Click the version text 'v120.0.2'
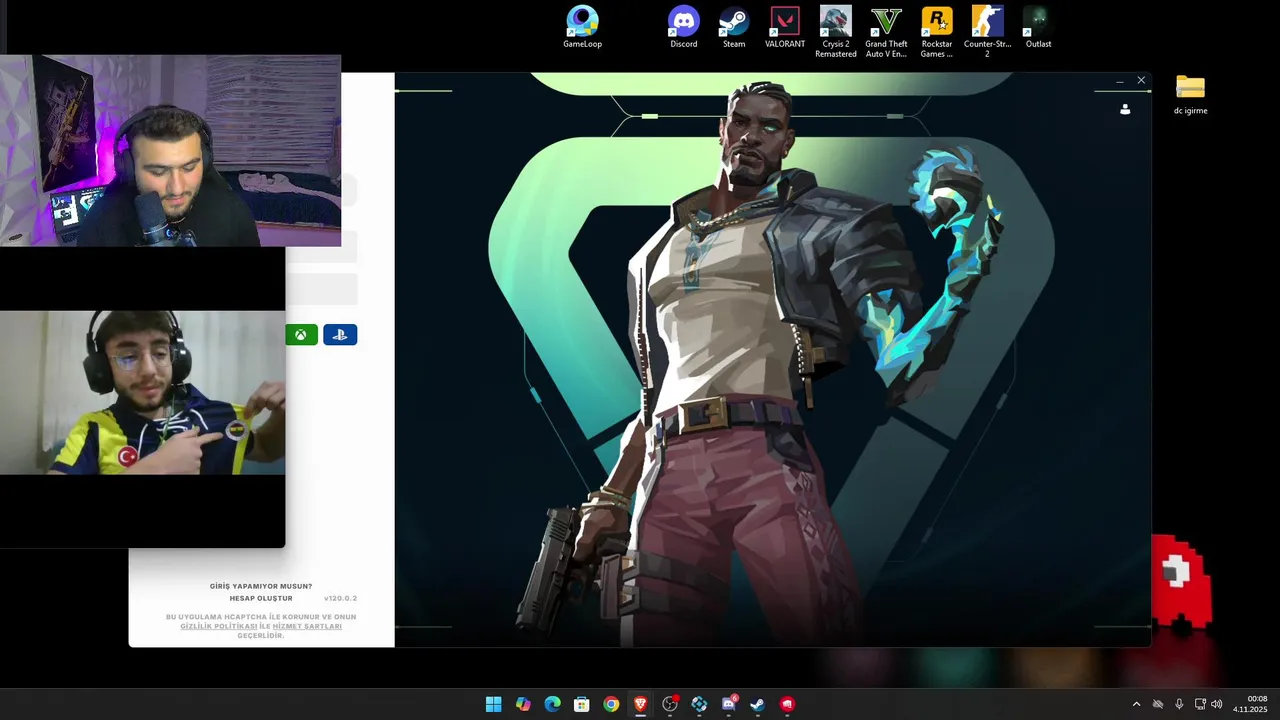Screen dimensions: 1280x720 point(340,598)
